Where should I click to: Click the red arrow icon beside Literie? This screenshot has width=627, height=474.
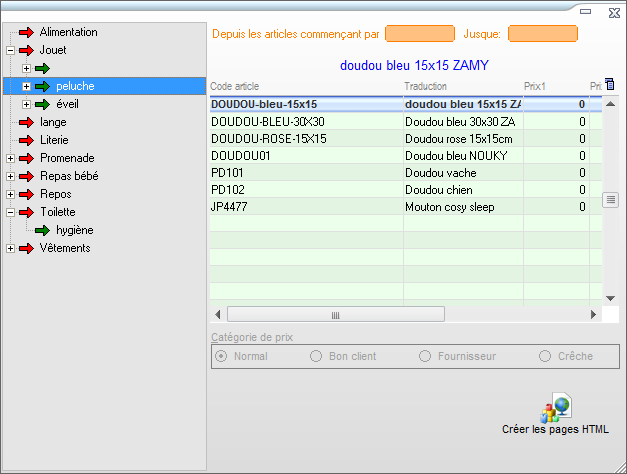click(26, 140)
